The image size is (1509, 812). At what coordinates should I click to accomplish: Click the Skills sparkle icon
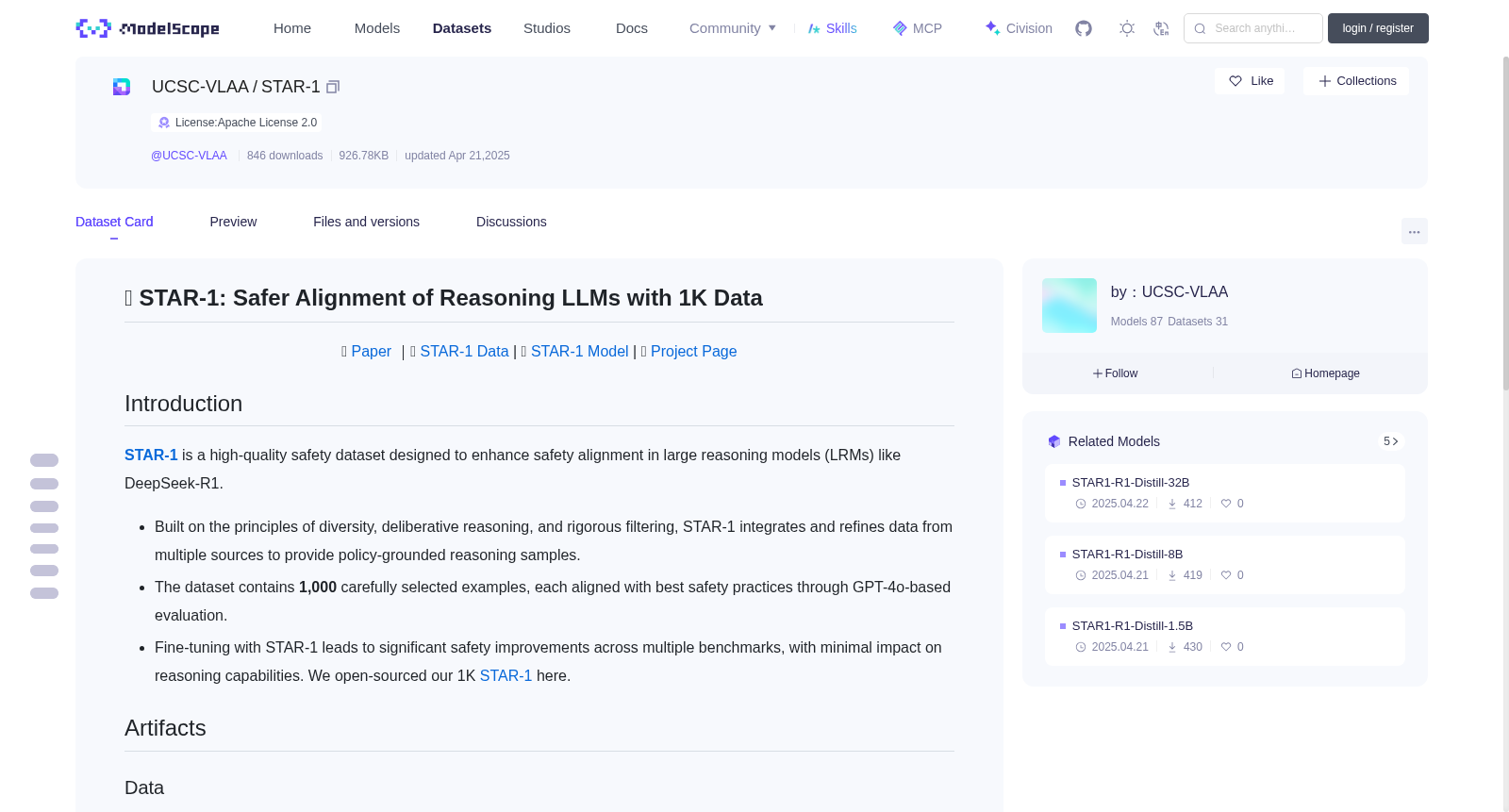coord(814,28)
